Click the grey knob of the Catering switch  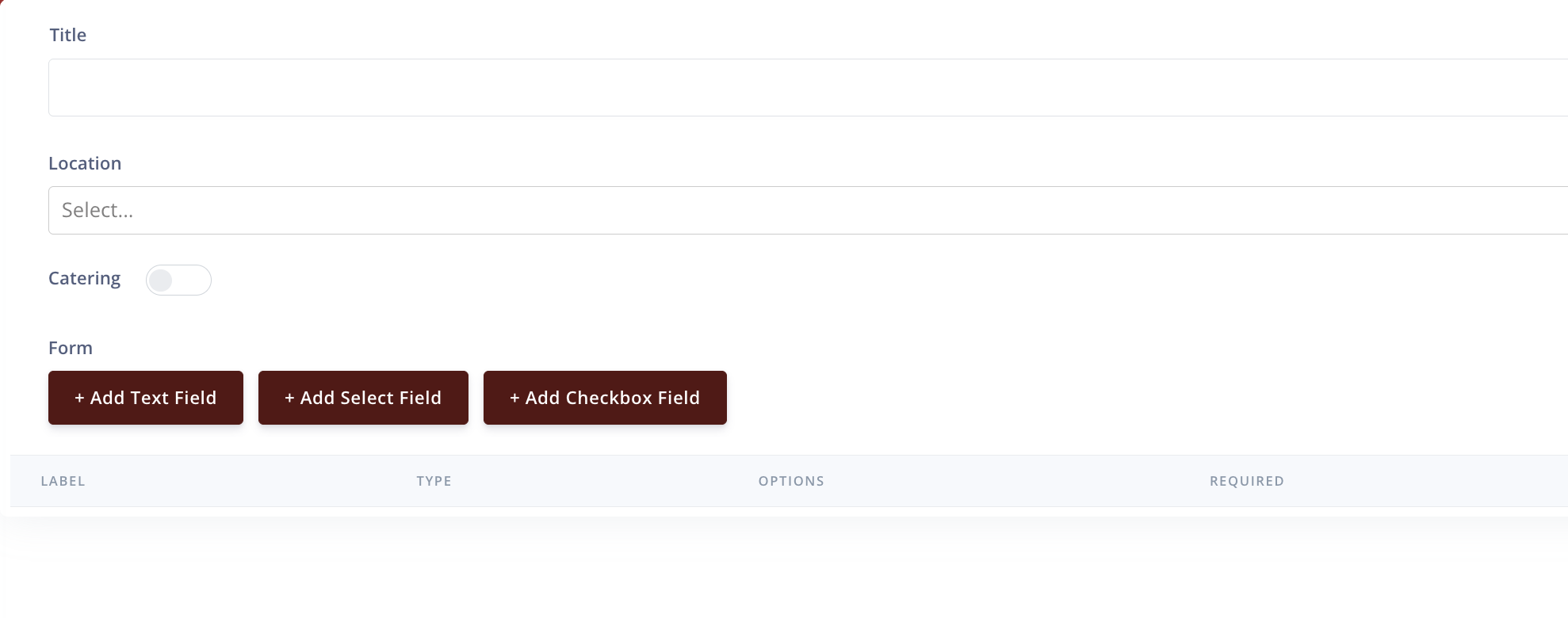pos(161,280)
